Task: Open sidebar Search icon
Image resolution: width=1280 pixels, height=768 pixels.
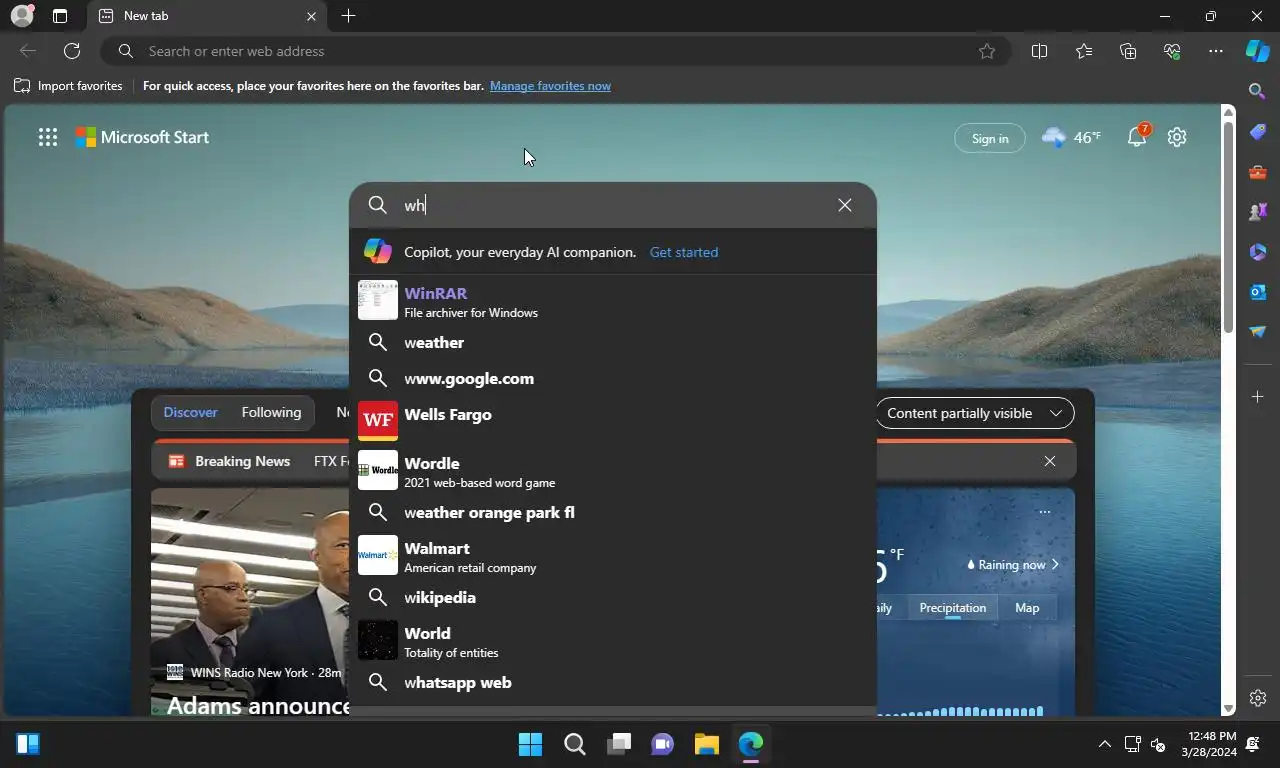Action: [1258, 91]
